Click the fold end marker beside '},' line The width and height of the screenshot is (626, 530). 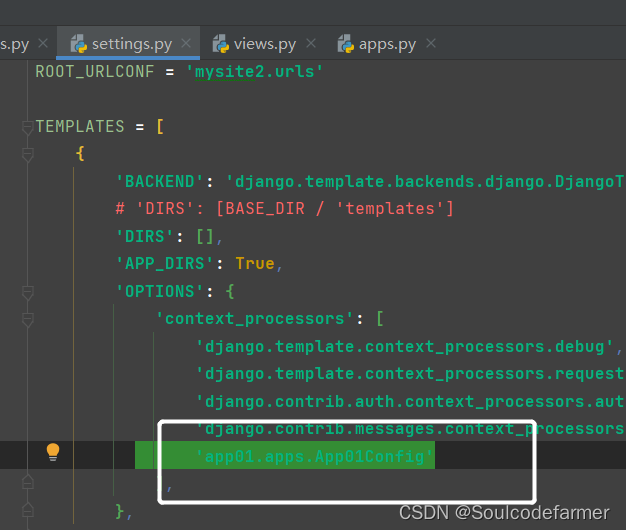coord(27,509)
